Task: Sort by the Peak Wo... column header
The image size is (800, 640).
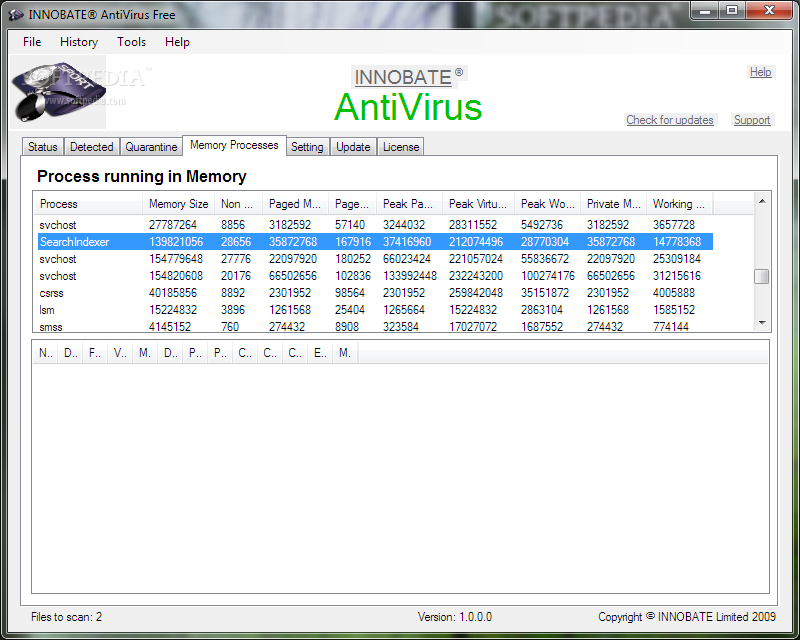Action: [548, 204]
